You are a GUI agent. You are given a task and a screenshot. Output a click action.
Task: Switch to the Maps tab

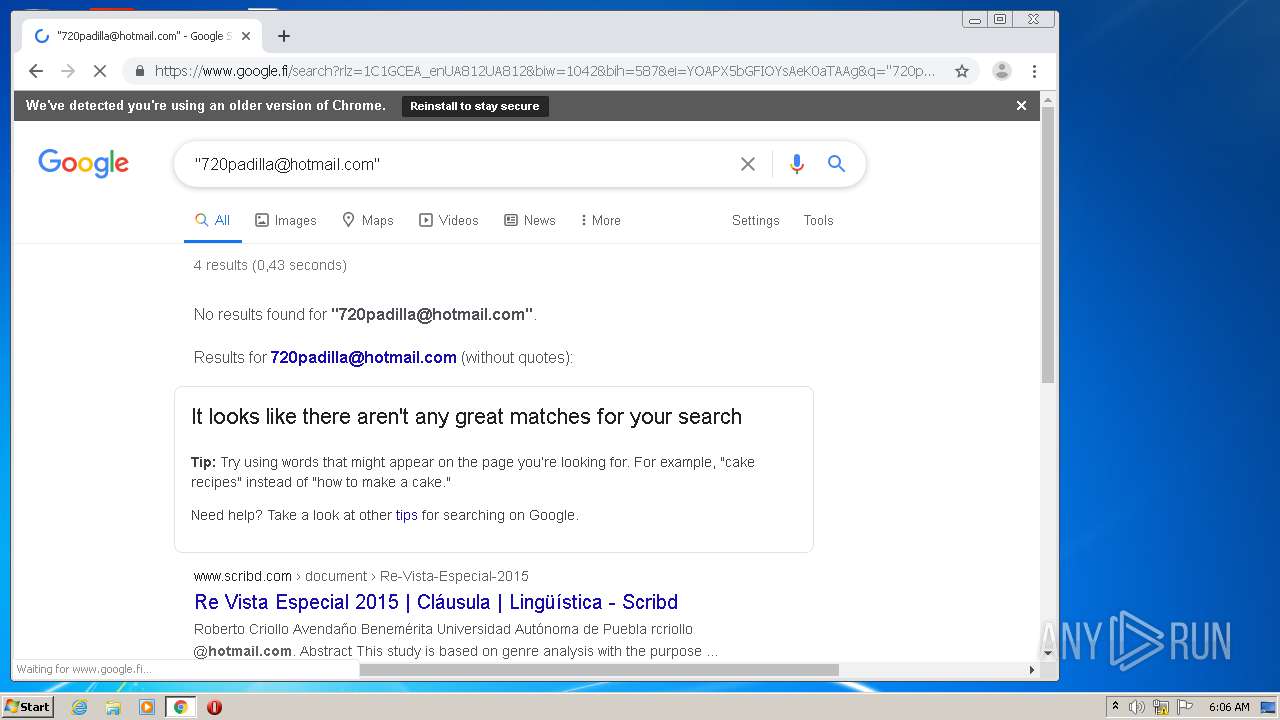pos(368,220)
